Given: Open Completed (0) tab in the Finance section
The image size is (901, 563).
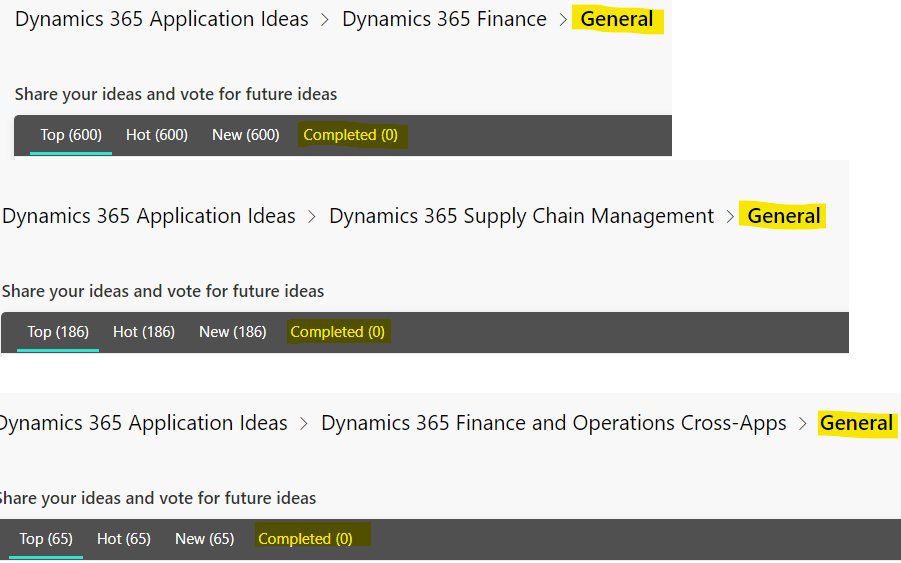Looking at the screenshot, I should 351,135.
